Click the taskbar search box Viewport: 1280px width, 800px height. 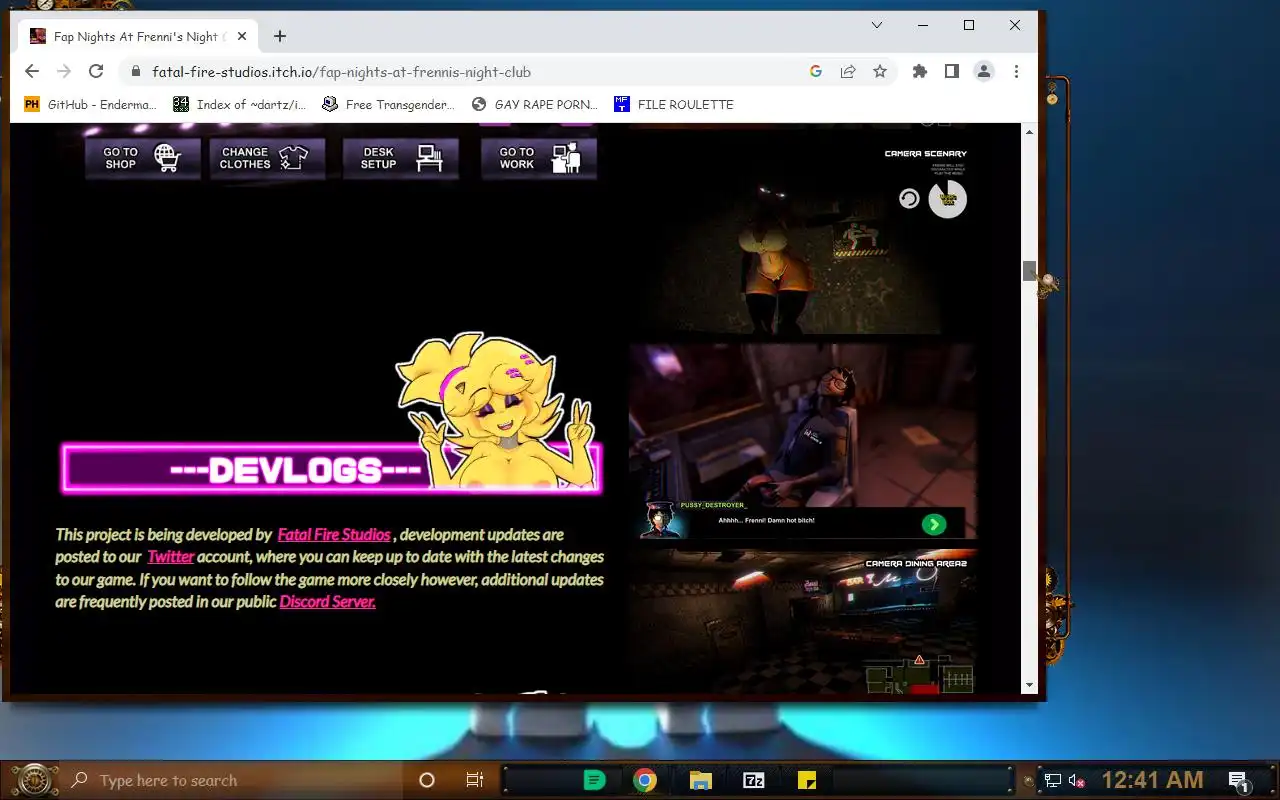point(230,780)
